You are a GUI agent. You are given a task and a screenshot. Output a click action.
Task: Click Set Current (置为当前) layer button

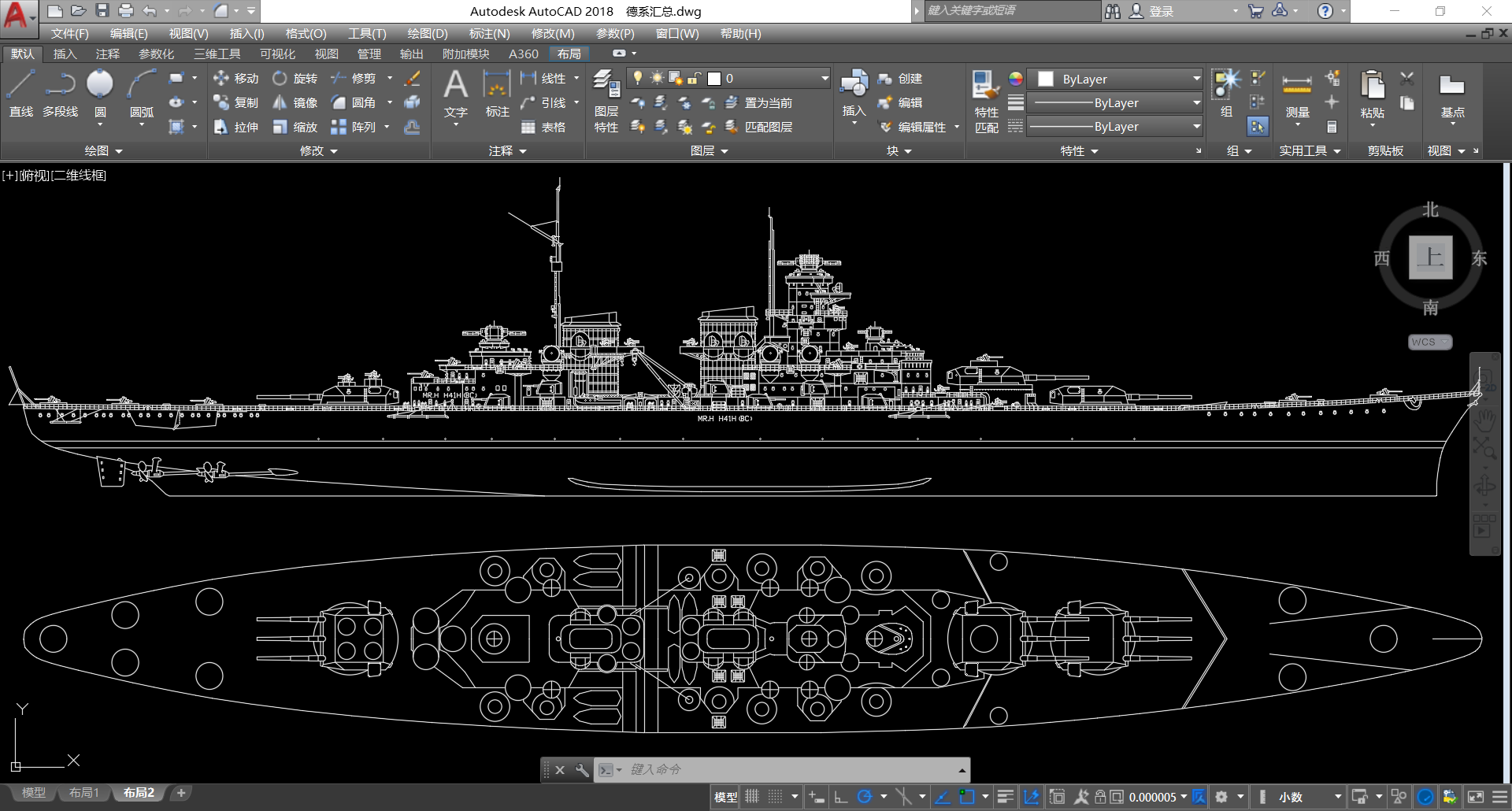click(x=758, y=103)
